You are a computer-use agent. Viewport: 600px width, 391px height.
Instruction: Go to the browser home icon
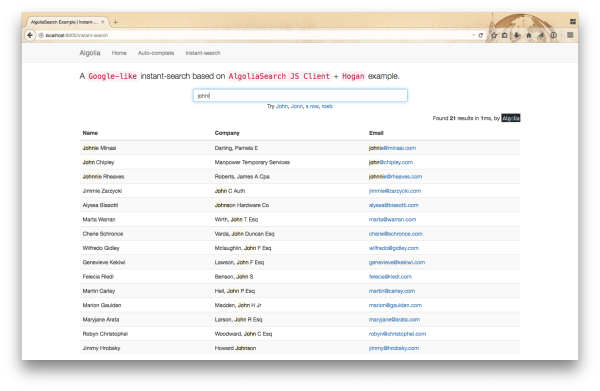(x=529, y=35)
